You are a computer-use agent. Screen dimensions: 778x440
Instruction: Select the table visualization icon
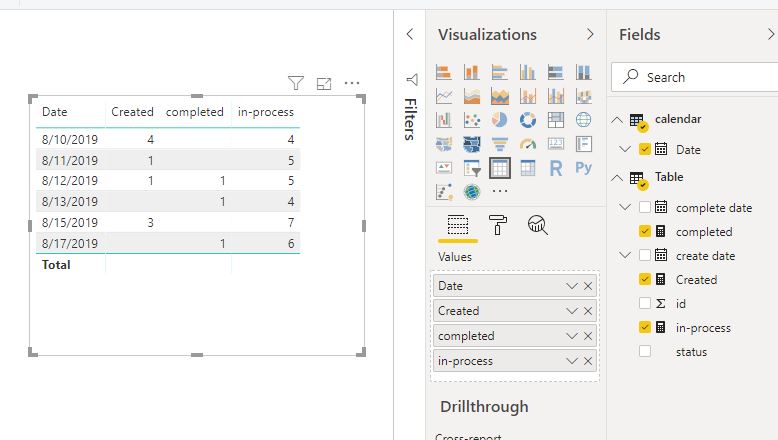click(500, 168)
